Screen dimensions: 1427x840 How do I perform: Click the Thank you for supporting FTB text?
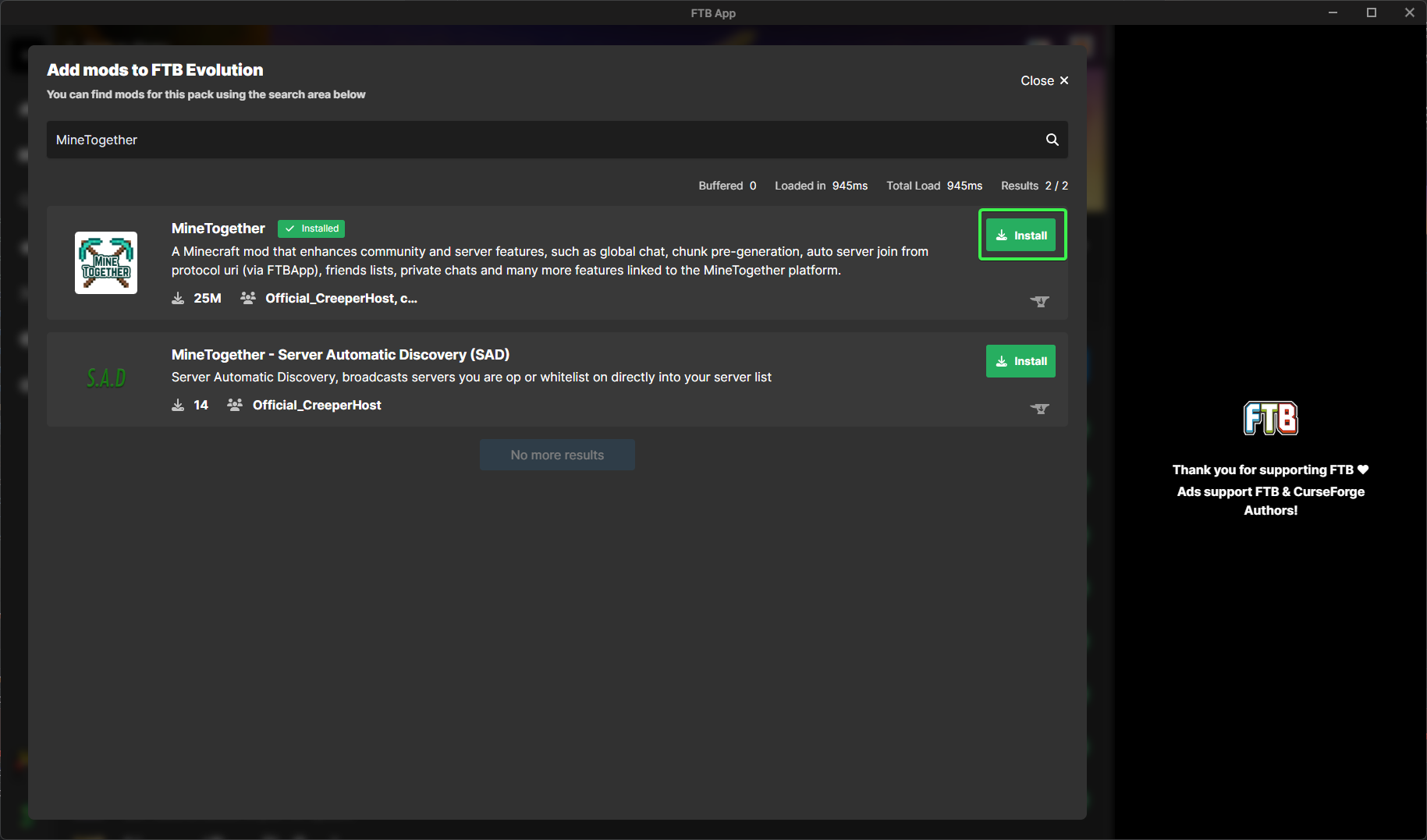(1270, 470)
